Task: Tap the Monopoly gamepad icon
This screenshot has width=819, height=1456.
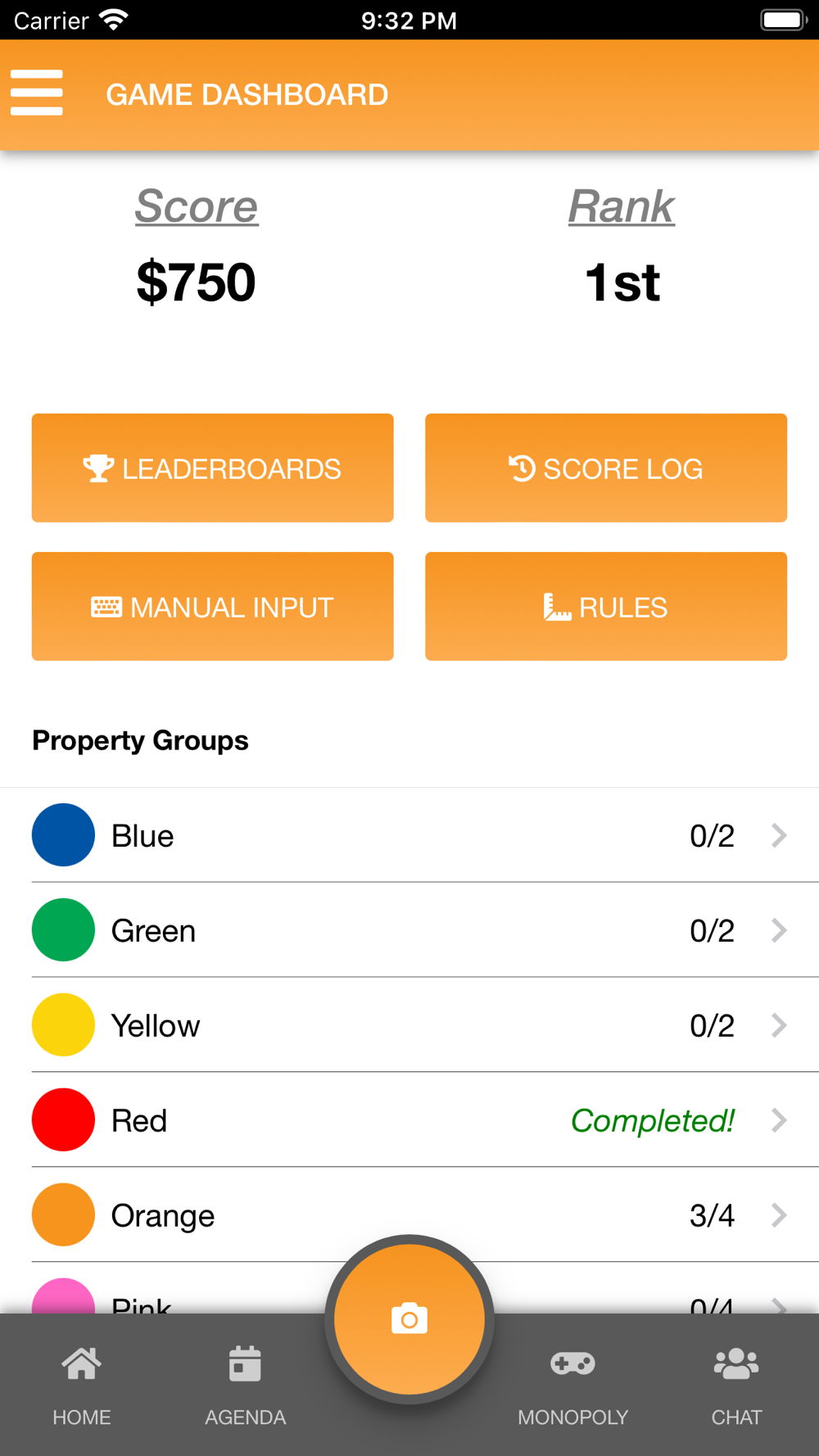Action: point(572,1364)
